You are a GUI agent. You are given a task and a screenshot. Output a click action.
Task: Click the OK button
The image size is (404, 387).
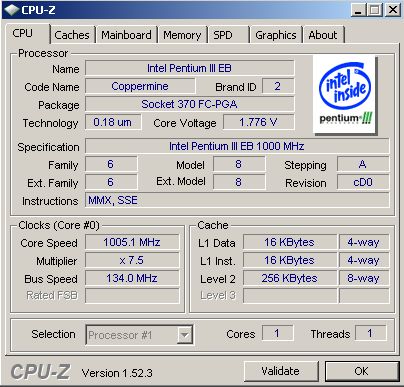(362, 371)
